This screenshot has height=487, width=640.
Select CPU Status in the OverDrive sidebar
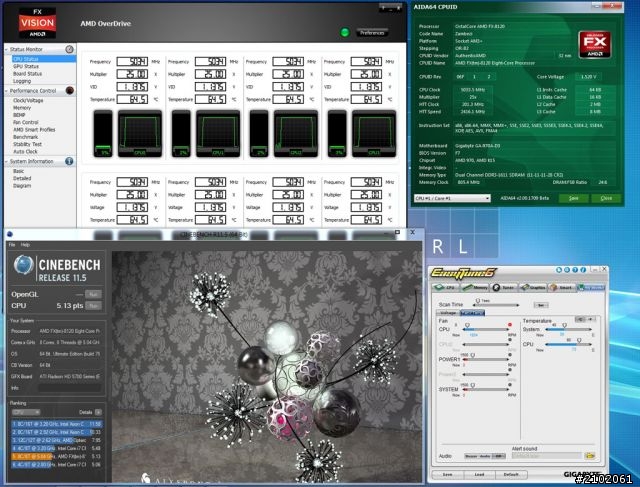[44, 59]
